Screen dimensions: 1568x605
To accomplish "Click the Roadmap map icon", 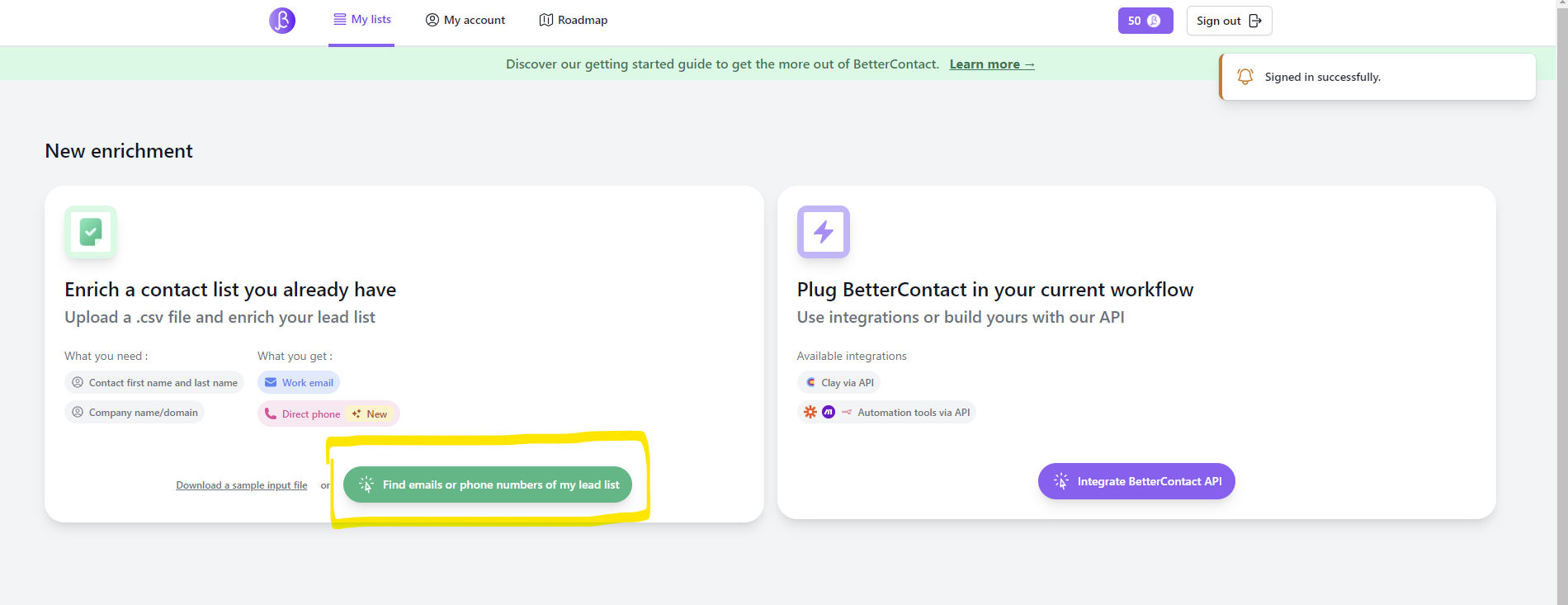I will click(x=545, y=20).
